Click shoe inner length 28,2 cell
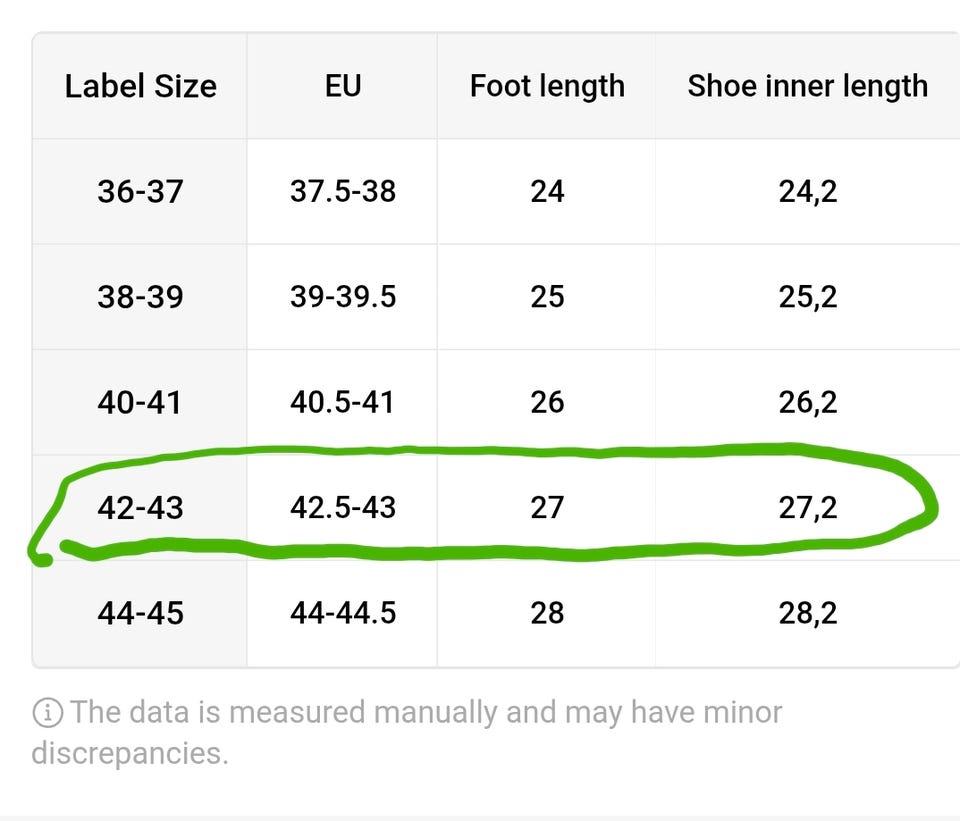The image size is (960, 821). [808, 613]
